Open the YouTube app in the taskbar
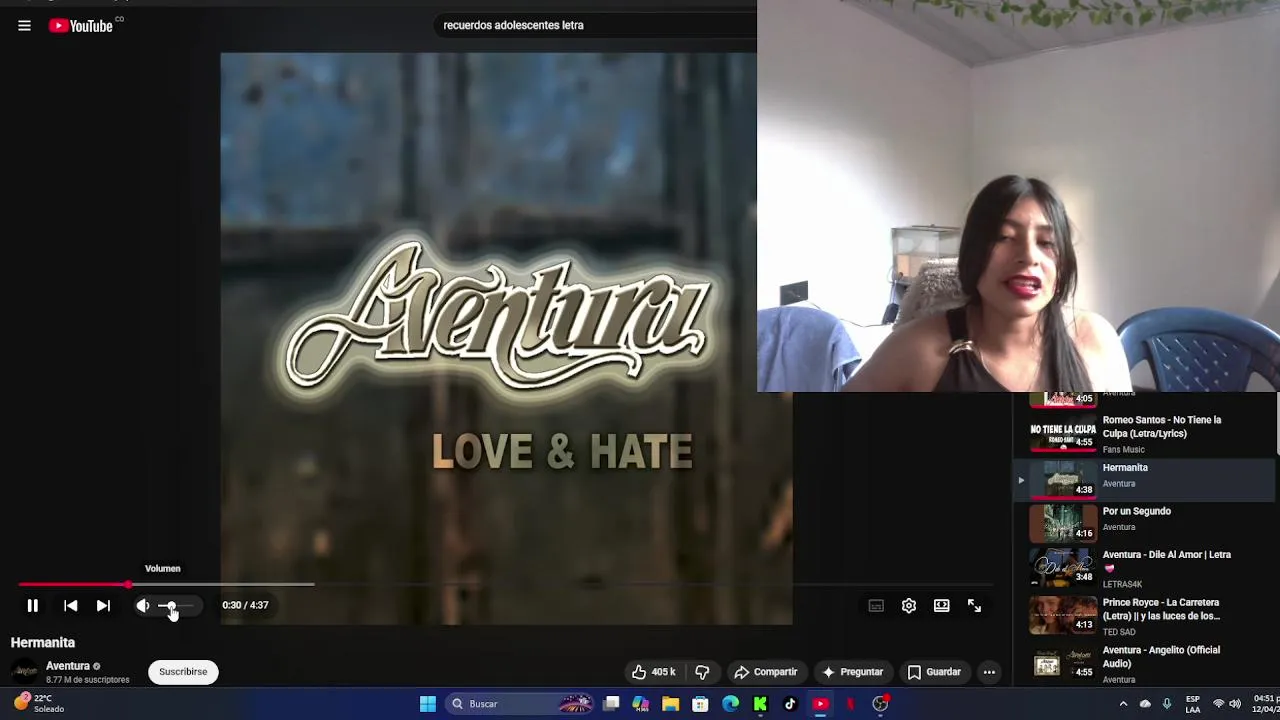The image size is (1280, 720). click(820, 704)
